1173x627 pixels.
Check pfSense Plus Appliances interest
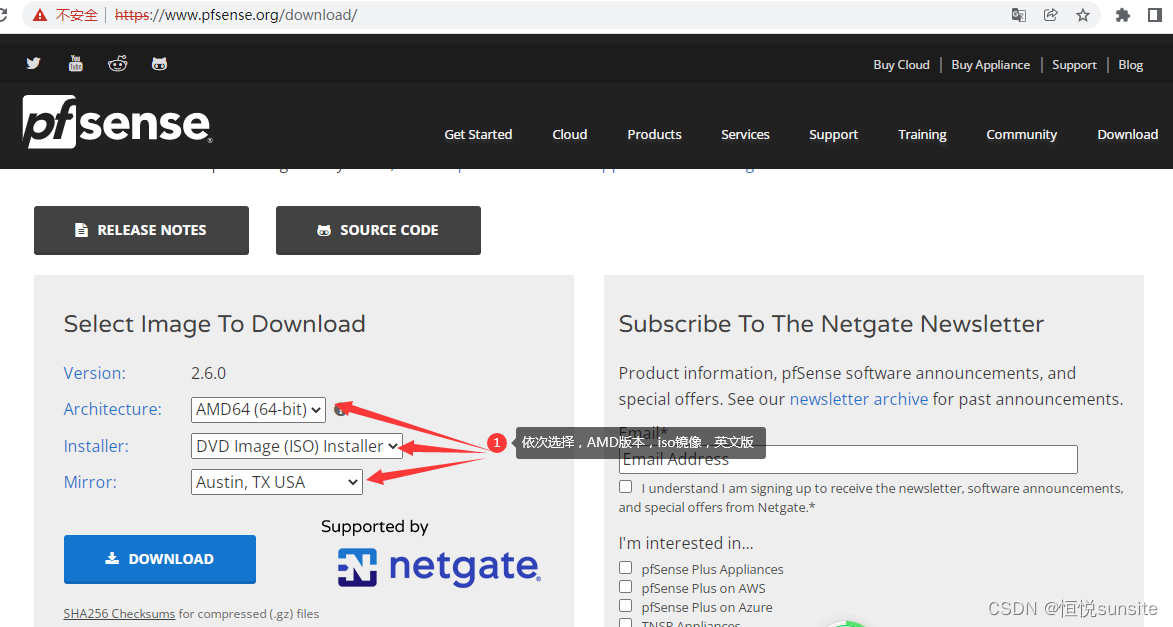pyautogui.click(x=625, y=568)
